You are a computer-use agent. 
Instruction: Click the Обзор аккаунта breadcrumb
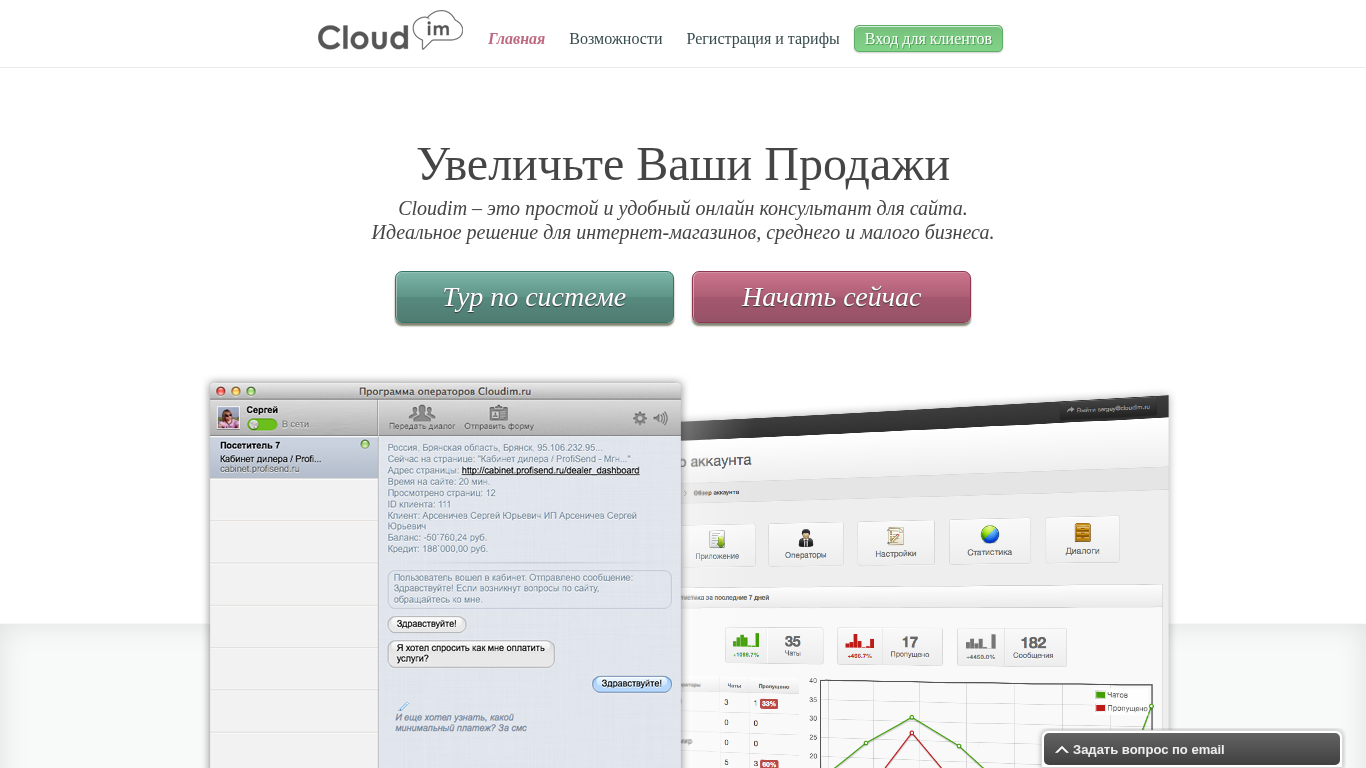[716, 492]
